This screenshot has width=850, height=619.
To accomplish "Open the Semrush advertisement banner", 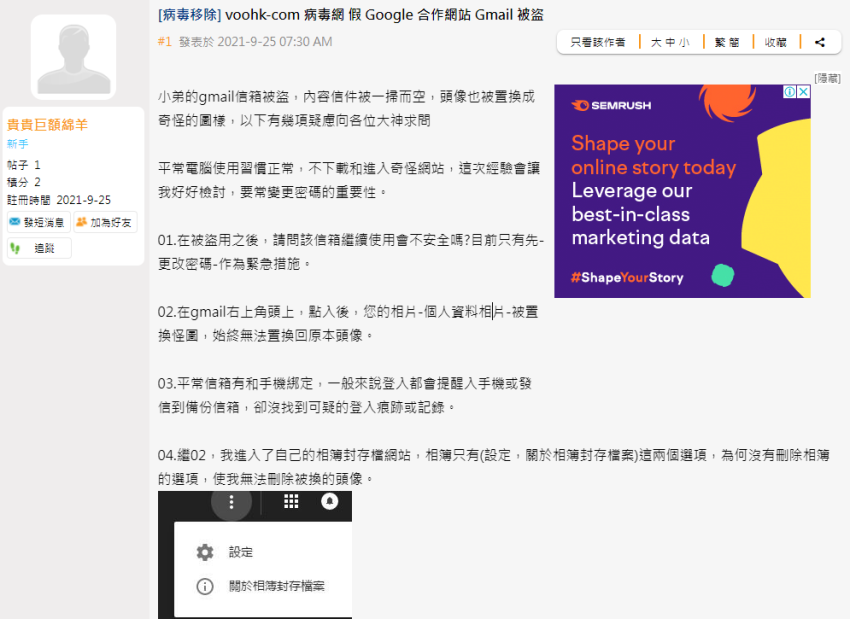I will click(682, 191).
